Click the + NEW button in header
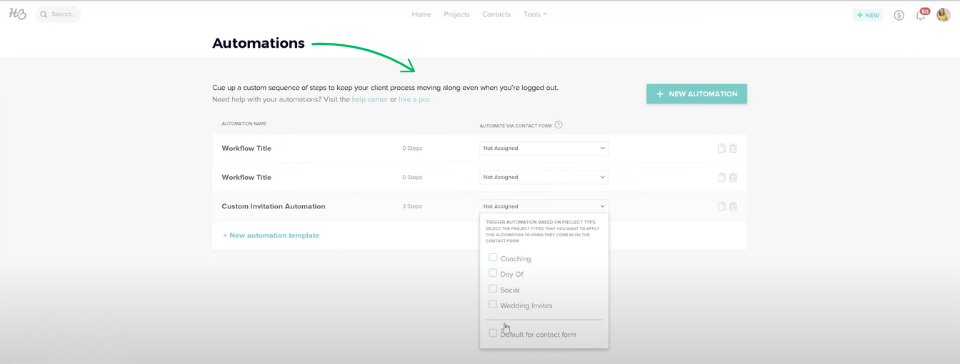960x364 pixels. [x=868, y=15]
